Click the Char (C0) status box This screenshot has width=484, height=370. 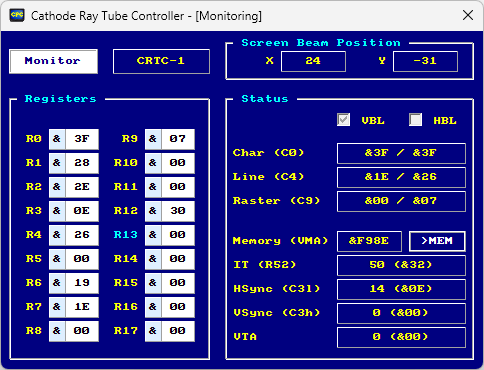[401, 153]
